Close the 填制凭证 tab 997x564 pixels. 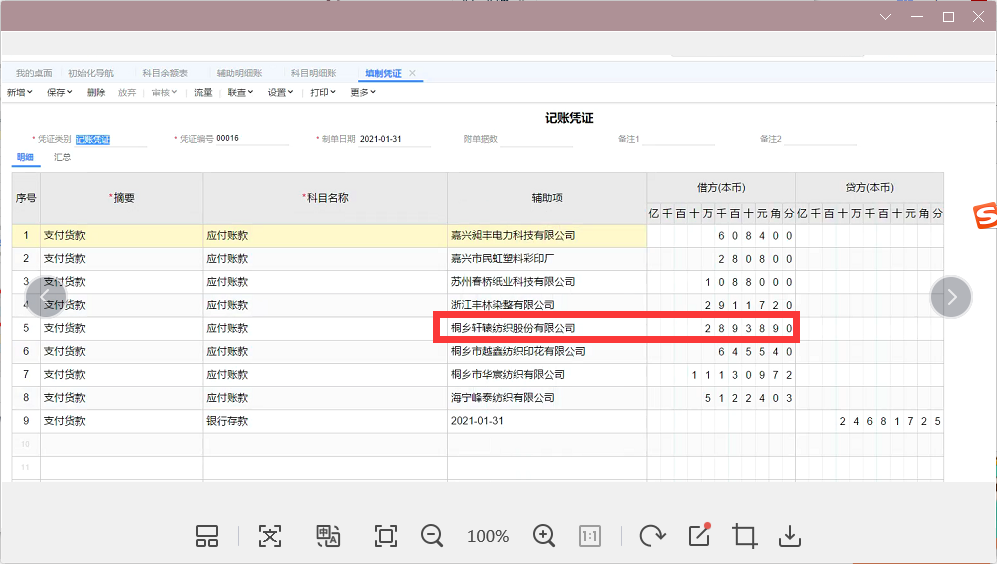412,73
